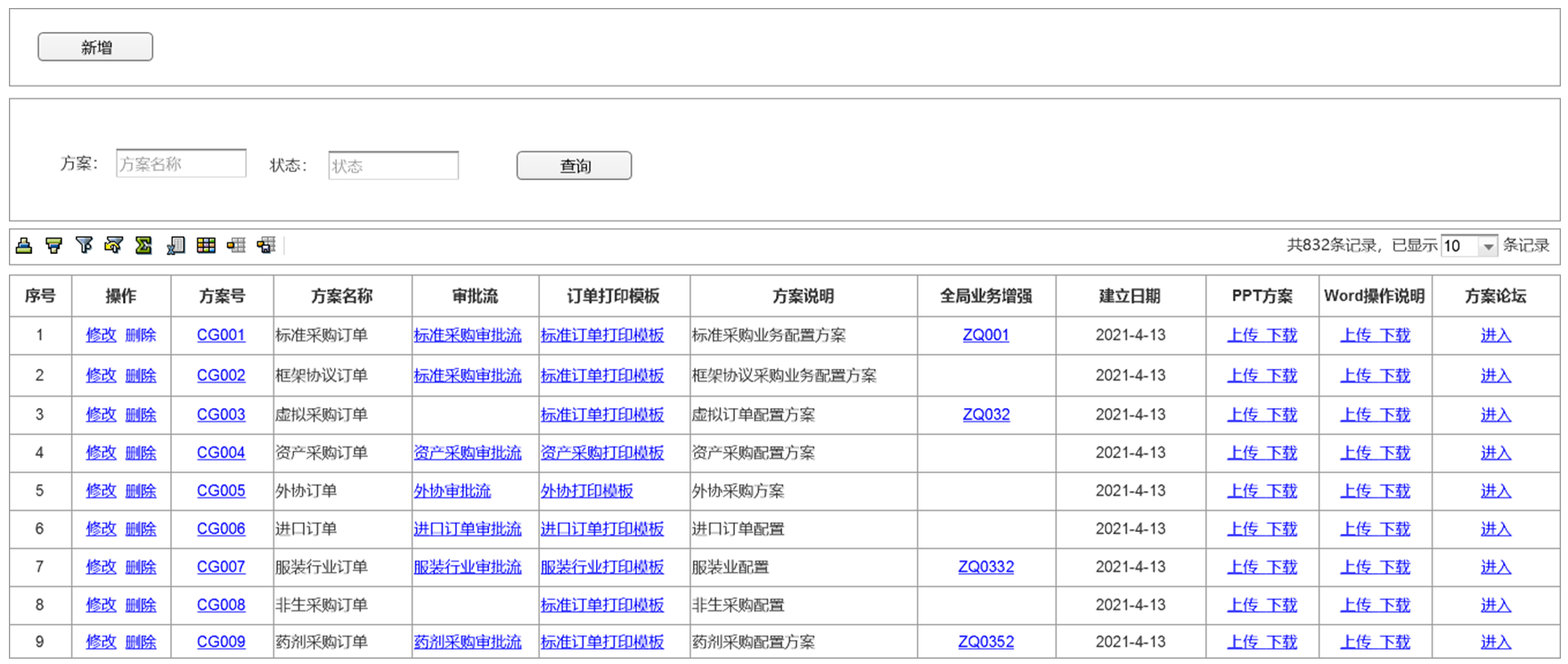Click the 状态 input field

click(393, 166)
